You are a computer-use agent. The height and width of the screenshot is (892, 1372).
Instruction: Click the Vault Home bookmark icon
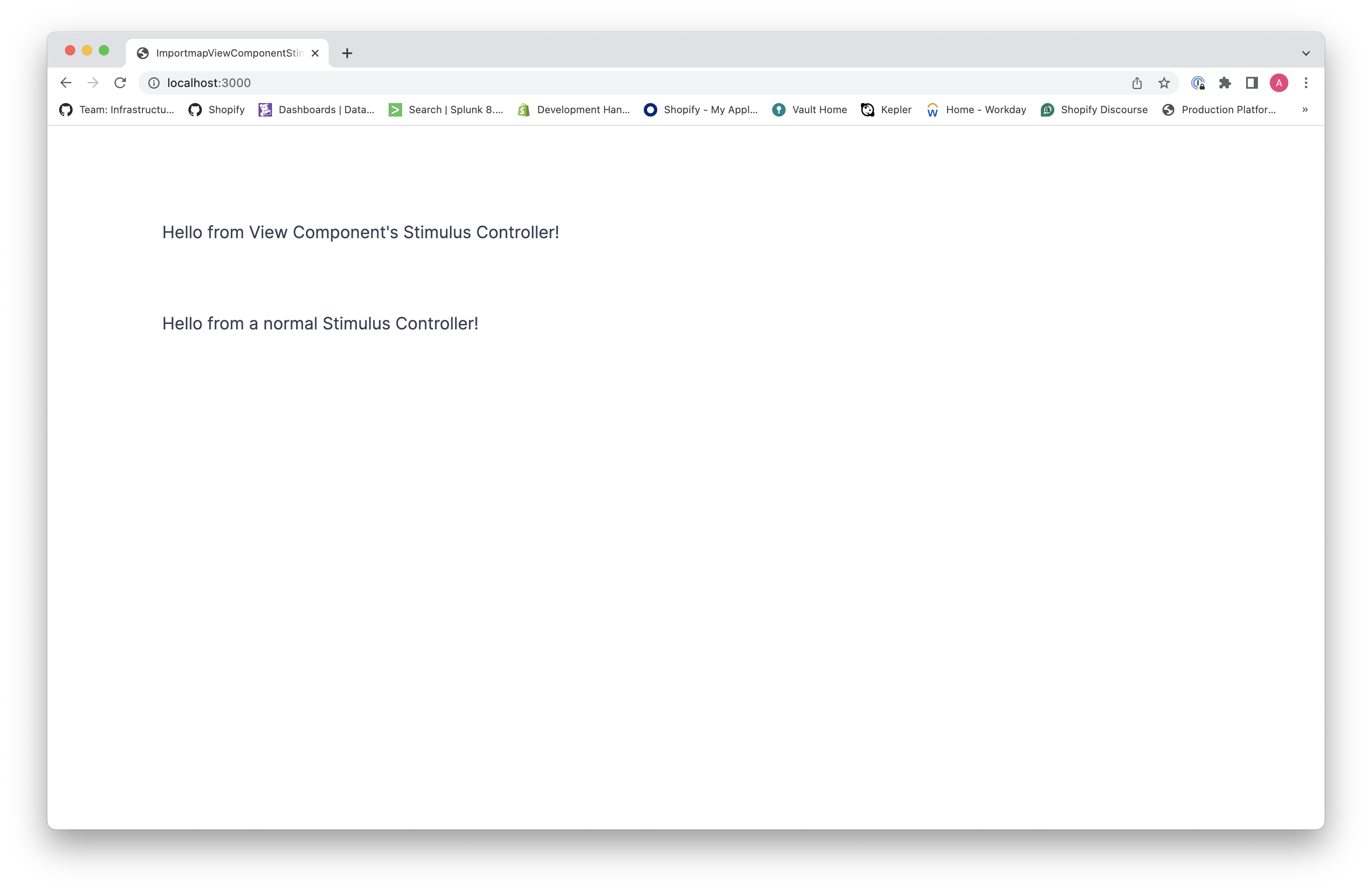pos(779,110)
